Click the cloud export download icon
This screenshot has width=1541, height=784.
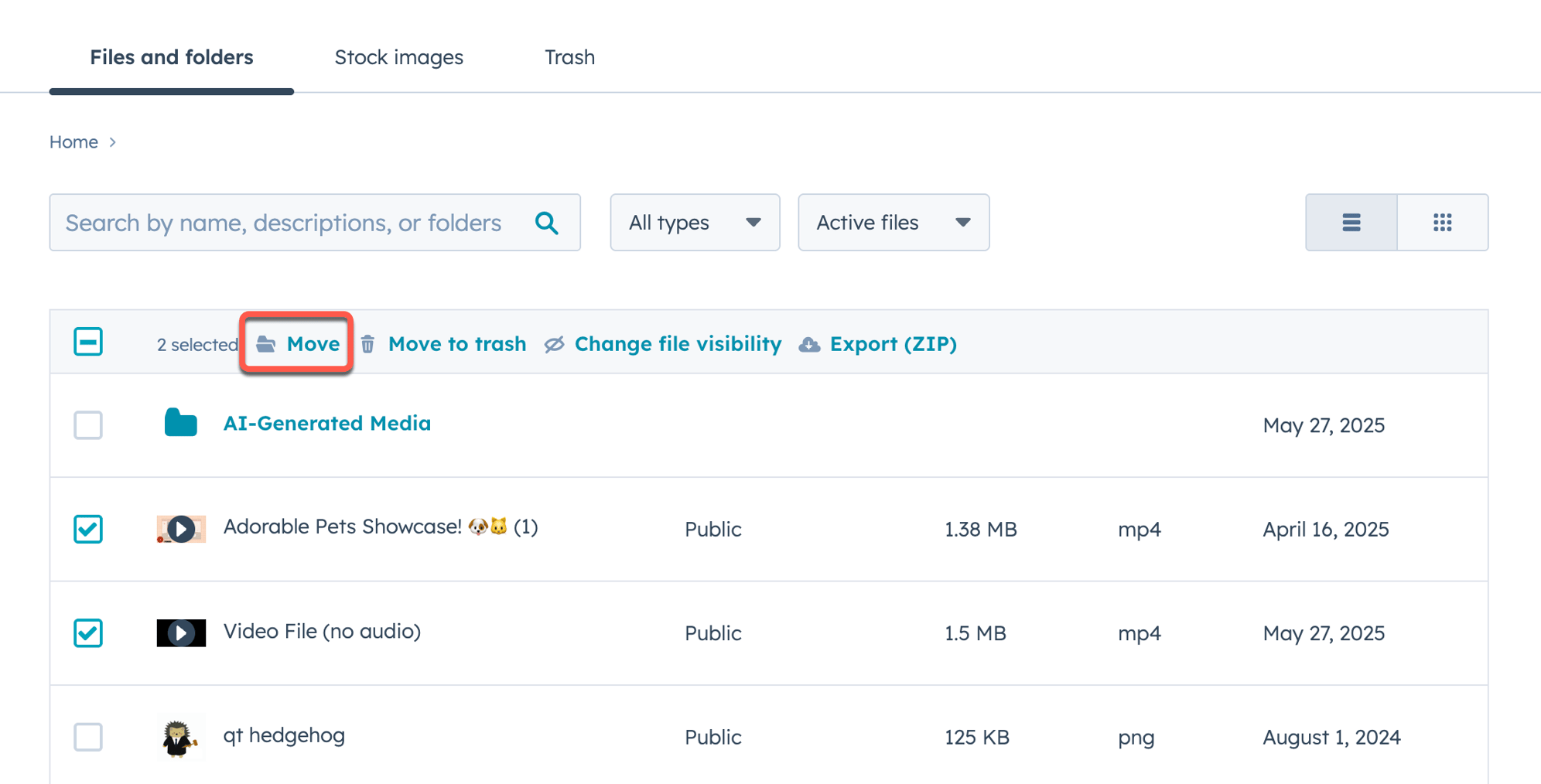coord(809,344)
